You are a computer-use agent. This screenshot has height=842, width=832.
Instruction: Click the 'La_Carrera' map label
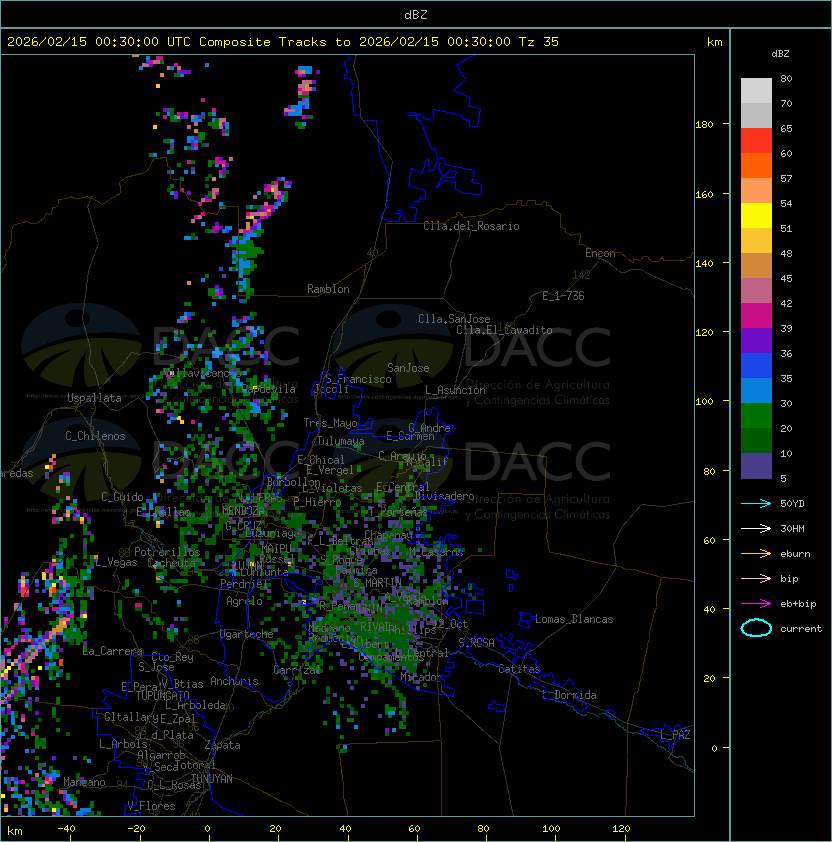(113, 651)
